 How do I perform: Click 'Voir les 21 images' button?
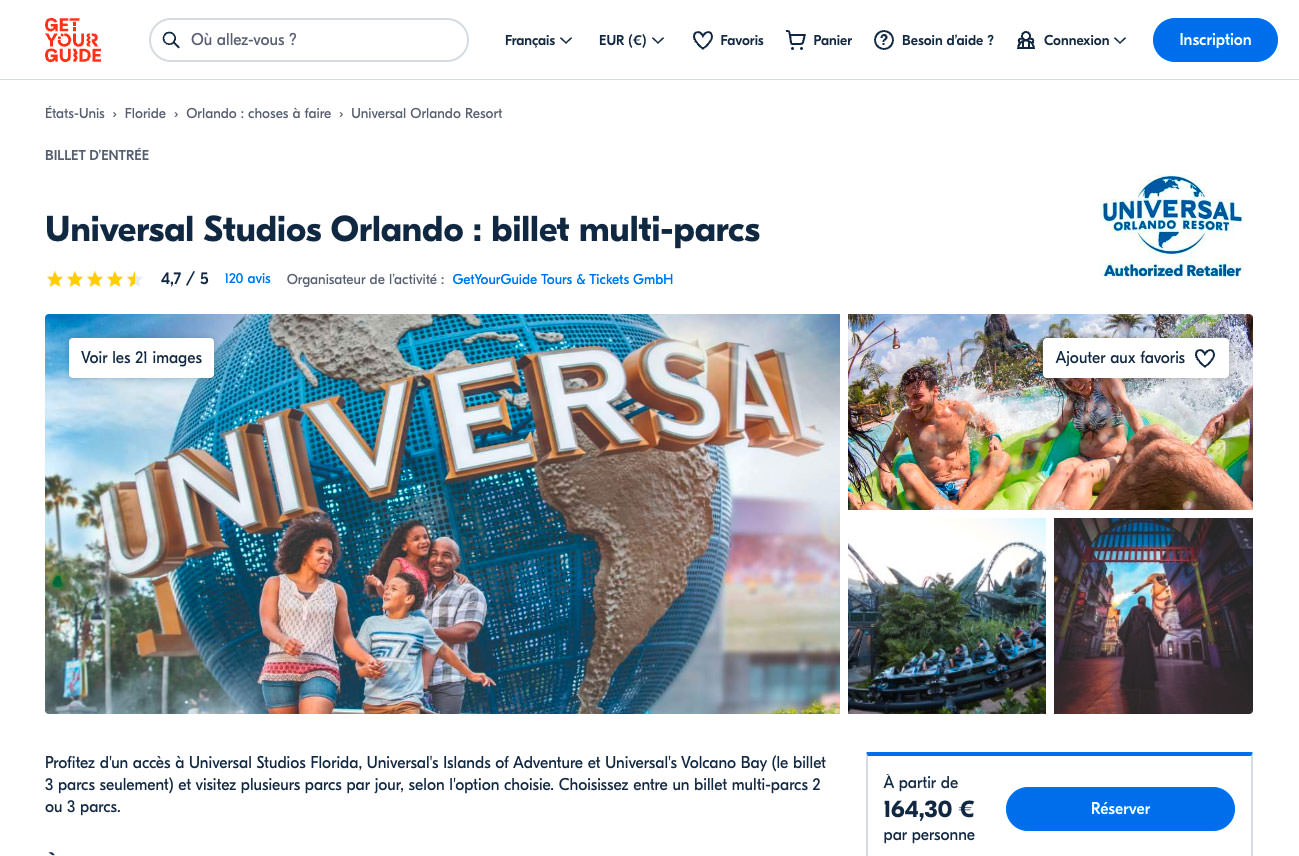(x=141, y=358)
